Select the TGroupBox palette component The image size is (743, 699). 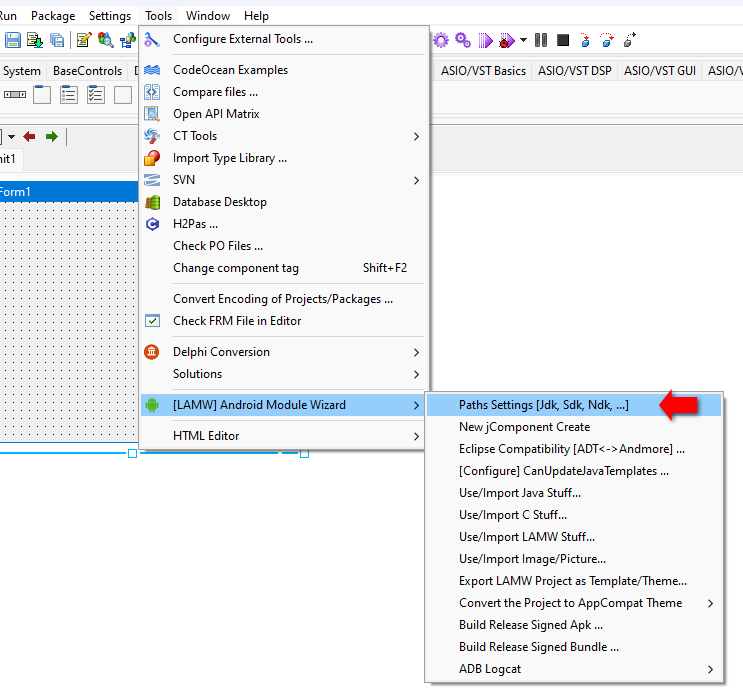[x=42, y=95]
